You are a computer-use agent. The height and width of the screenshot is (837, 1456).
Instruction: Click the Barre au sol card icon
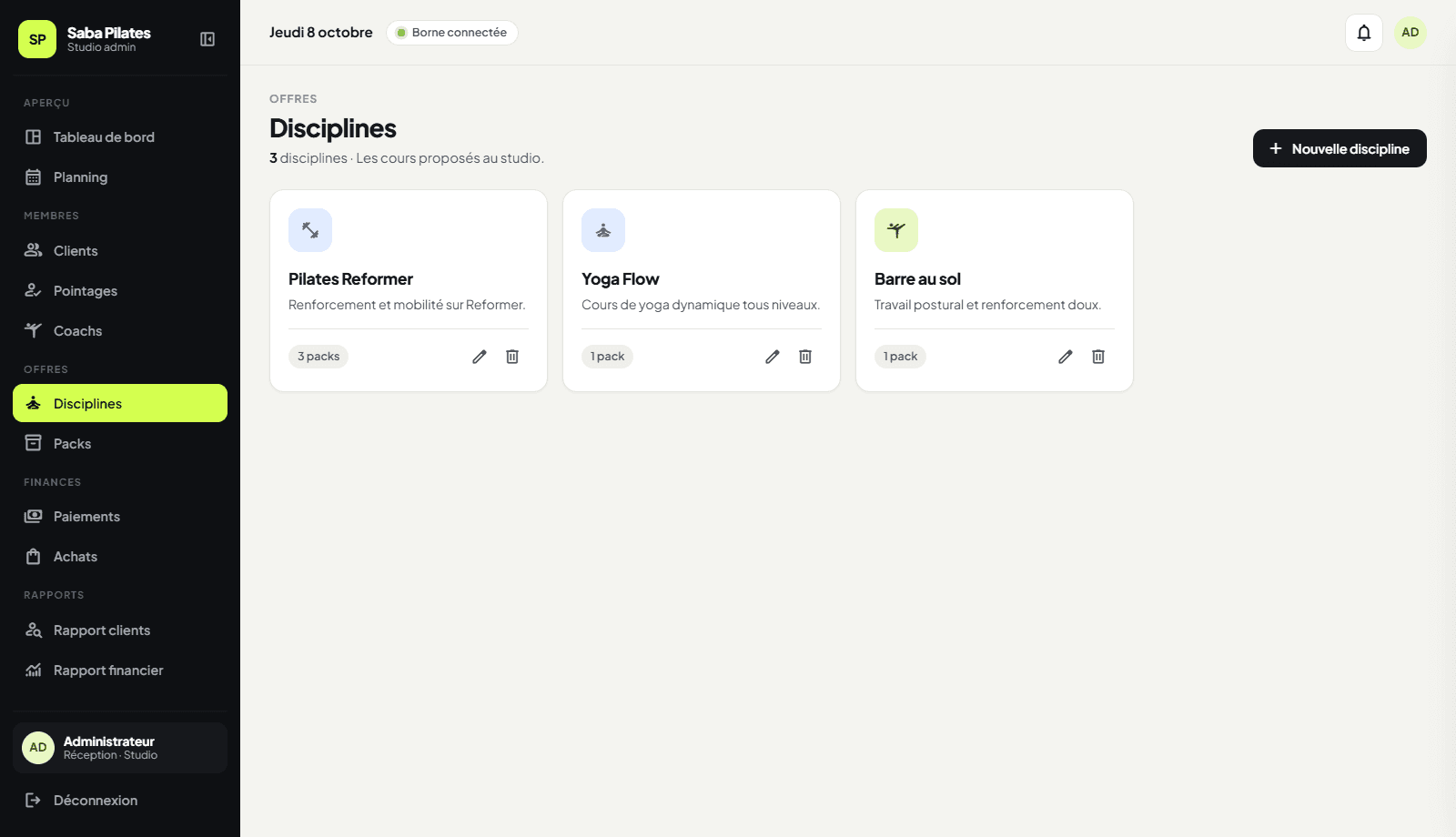[896, 230]
